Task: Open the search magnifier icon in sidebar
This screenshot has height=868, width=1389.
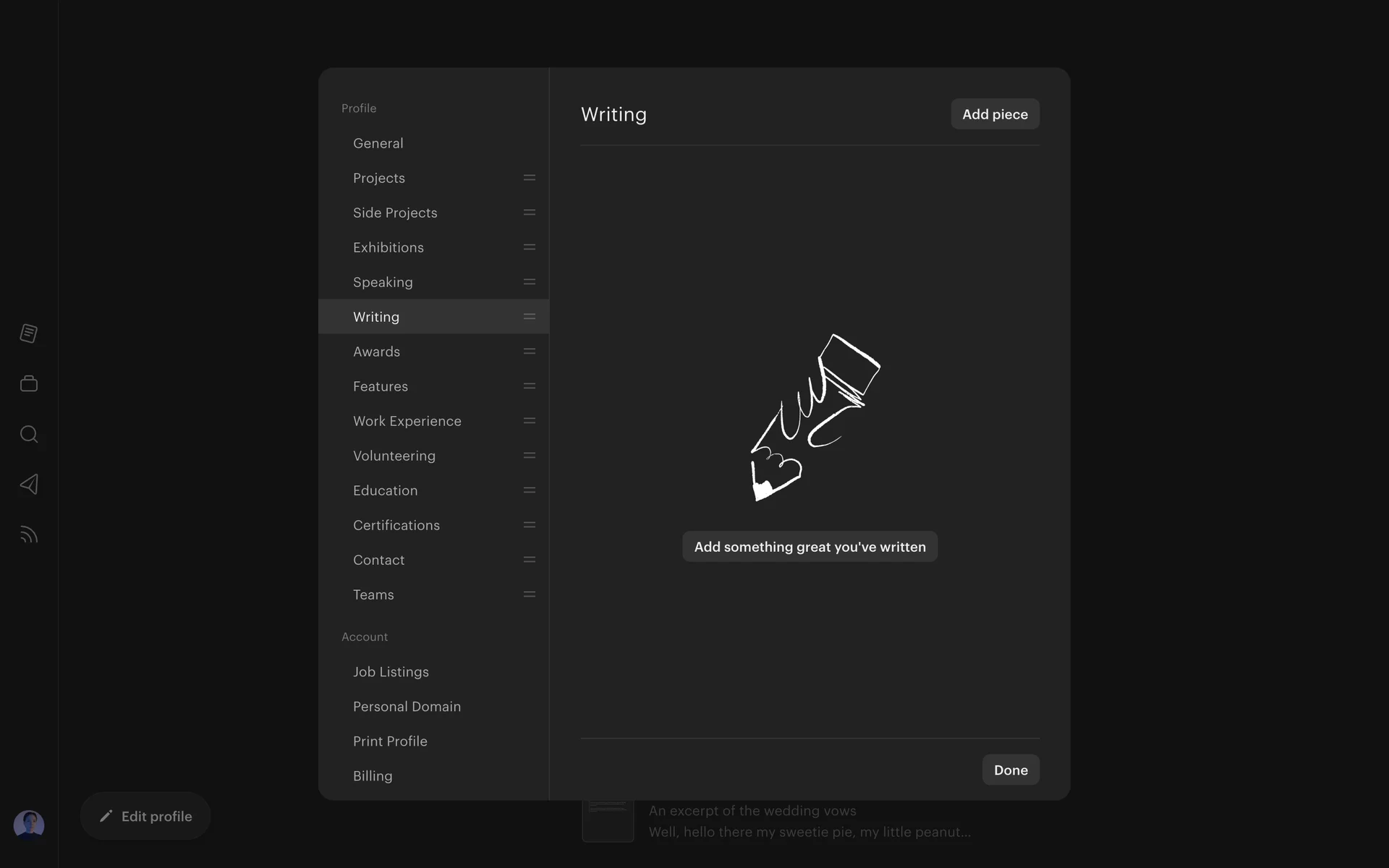Action: click(x=29, y=434)
